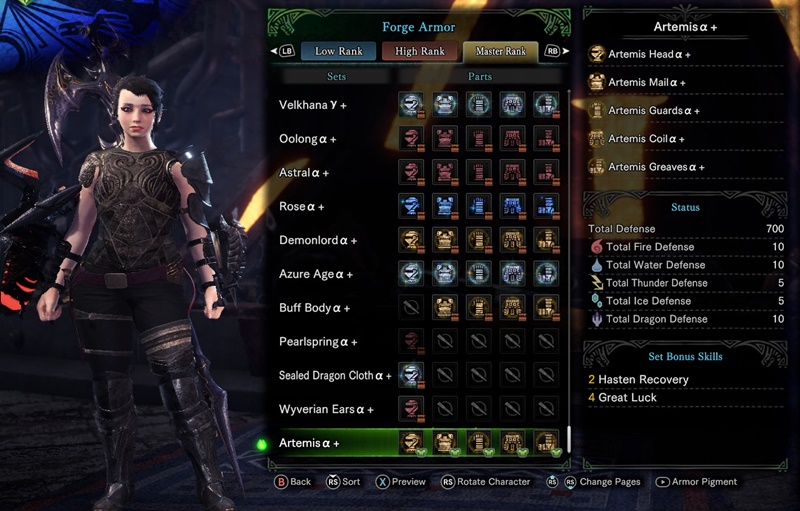
Task: Choose Artemis α+ helm icon in list
Action: (411, 443)
